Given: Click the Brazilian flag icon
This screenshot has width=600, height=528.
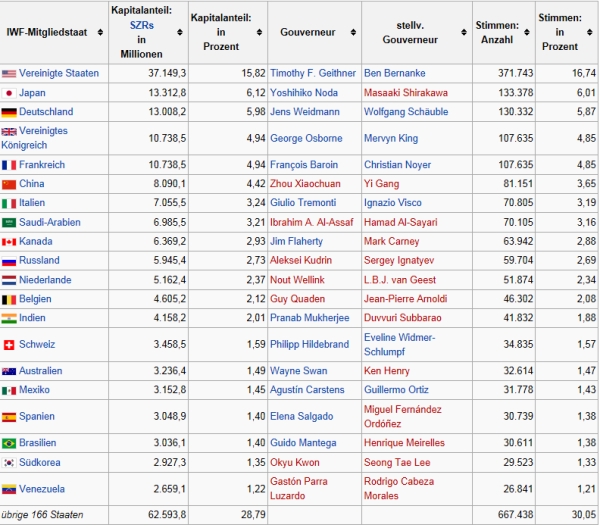Looking at the screenshot, I should click(x=9, y=443).
